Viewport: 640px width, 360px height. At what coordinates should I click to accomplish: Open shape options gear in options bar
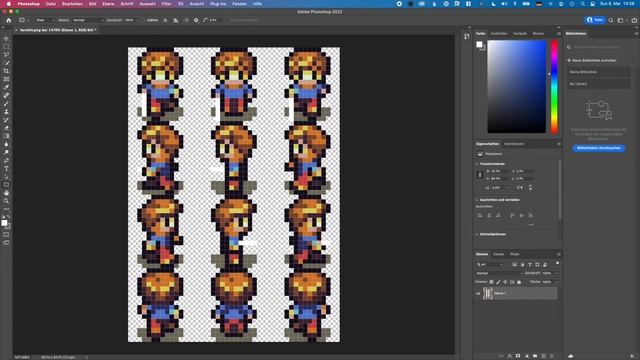tap(196, 20)
